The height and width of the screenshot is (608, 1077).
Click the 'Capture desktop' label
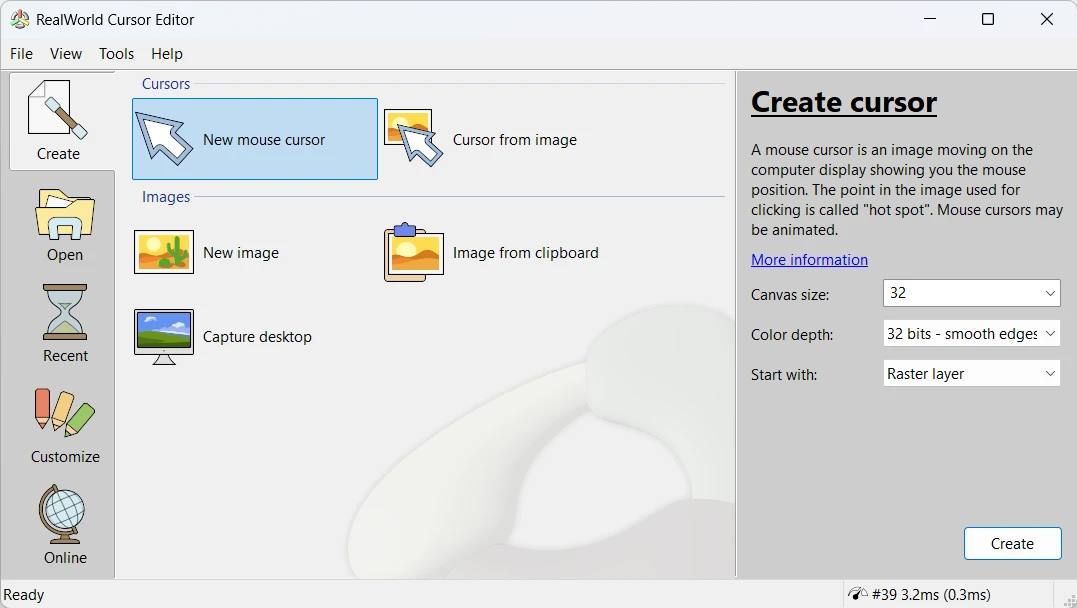pyautogui.click(x=257, y=337)
